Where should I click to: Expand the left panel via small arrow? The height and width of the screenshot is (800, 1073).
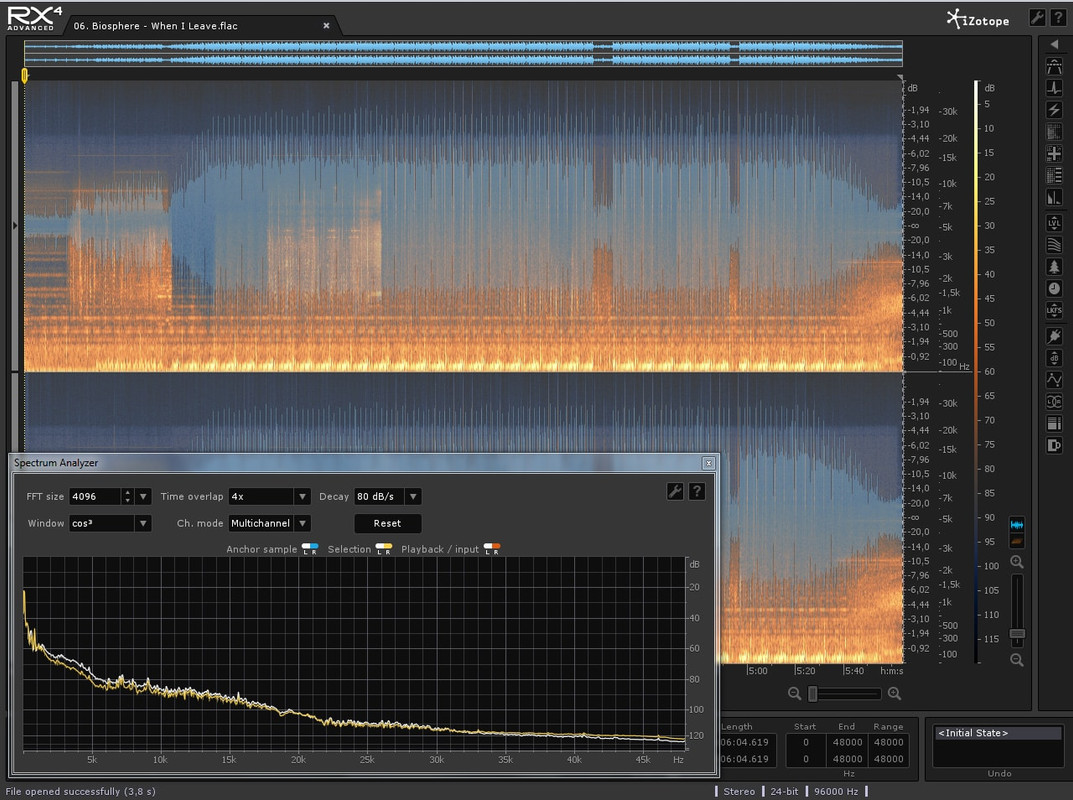pyautogui.click(x=14, y=225)
